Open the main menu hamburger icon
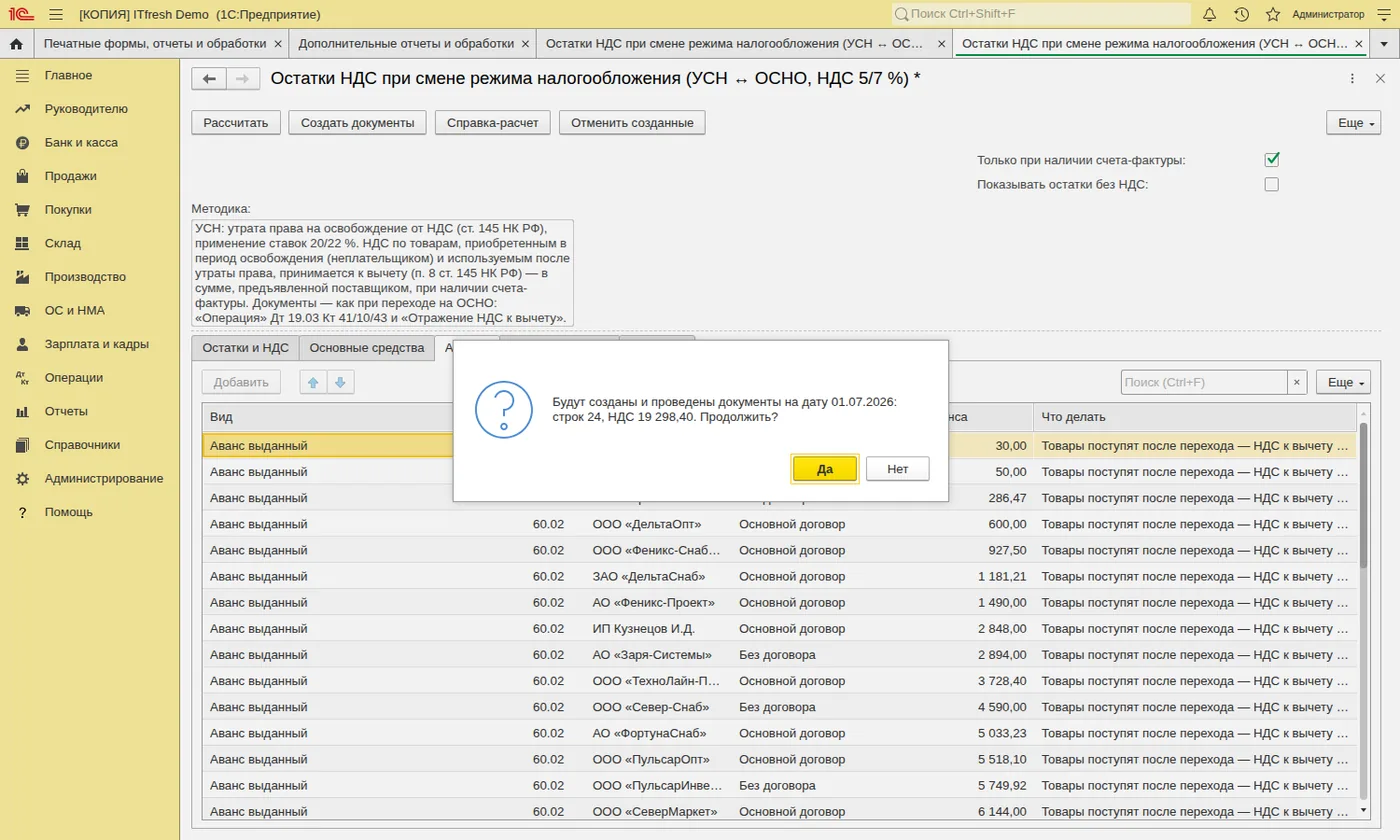The image size is (1400, 840). coord(55,14)
